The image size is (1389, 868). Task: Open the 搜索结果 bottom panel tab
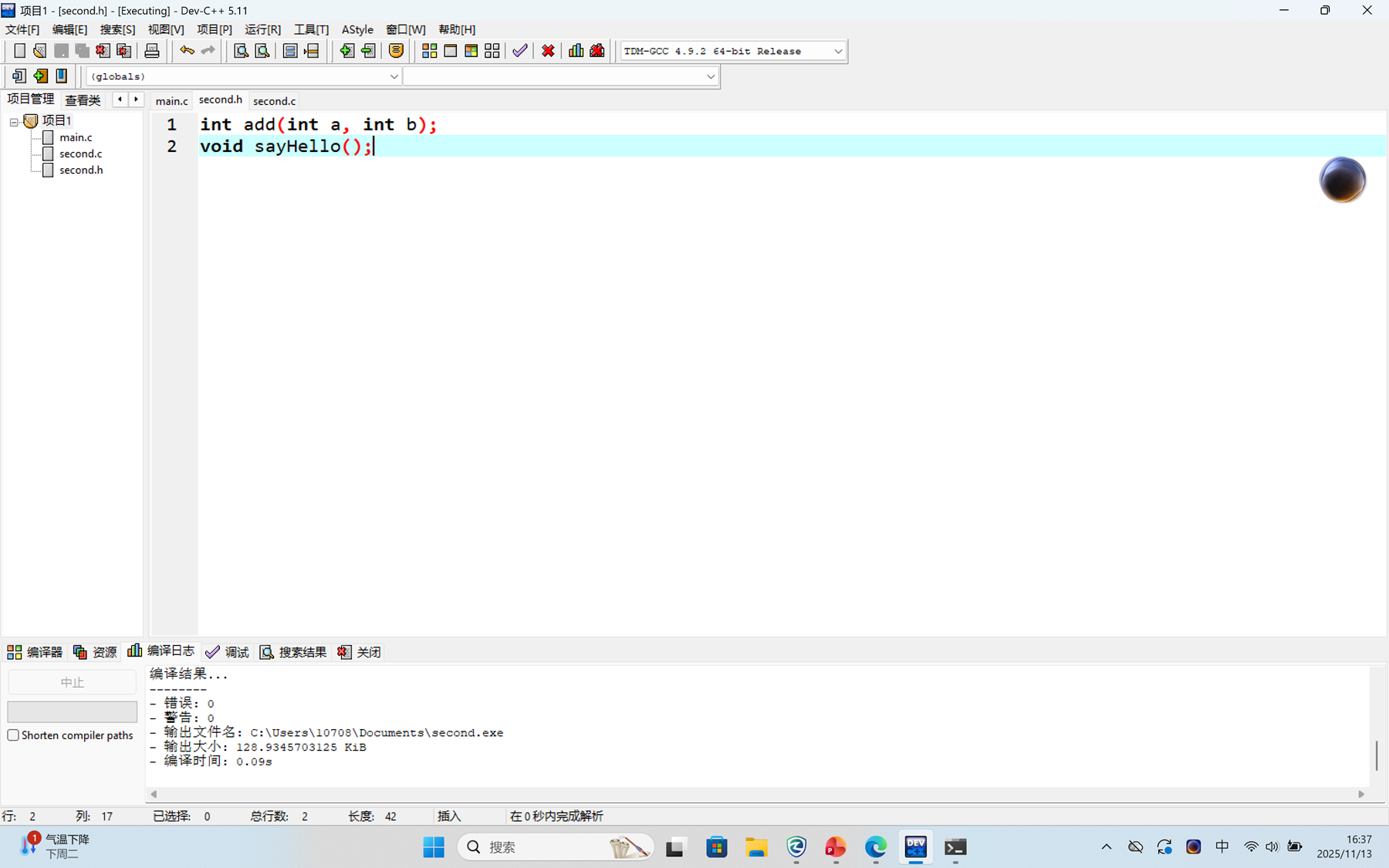point(293,652)
